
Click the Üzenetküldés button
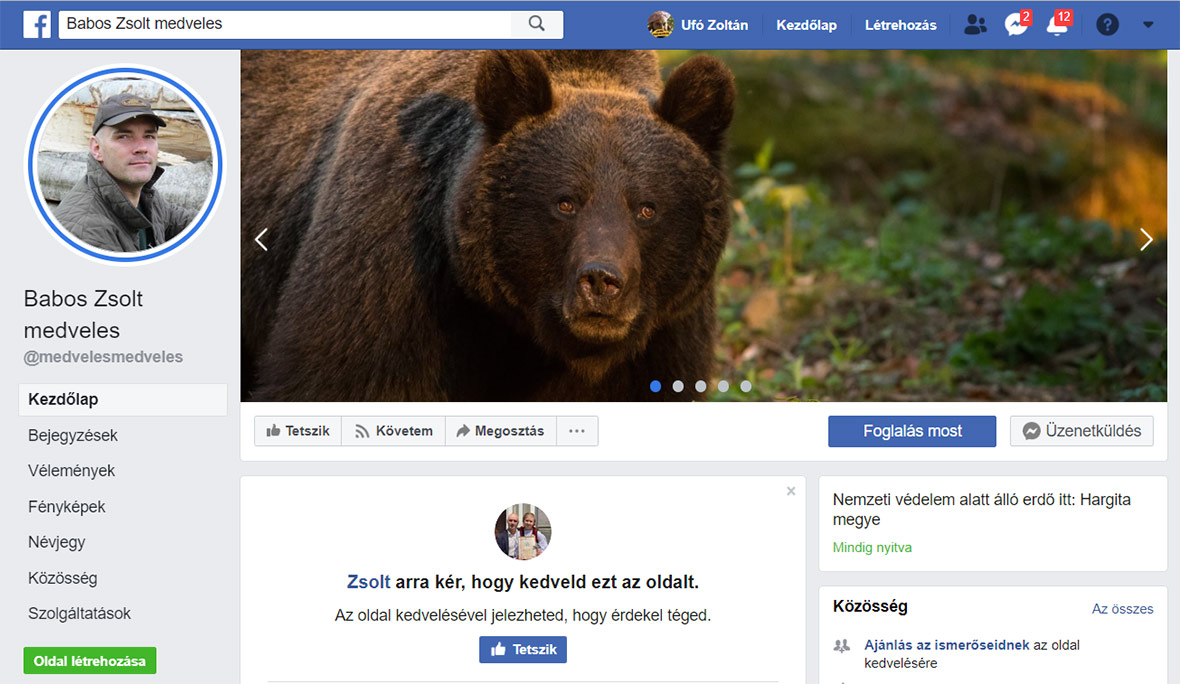tap(1082, 431)
